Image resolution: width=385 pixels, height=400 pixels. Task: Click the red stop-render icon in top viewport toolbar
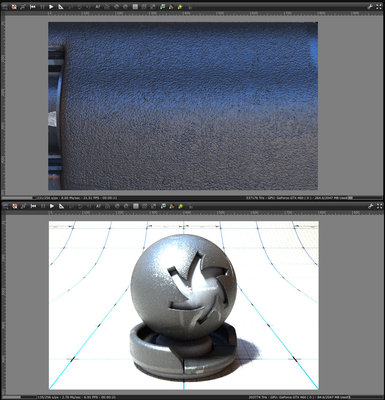click(x=14, y=6)
